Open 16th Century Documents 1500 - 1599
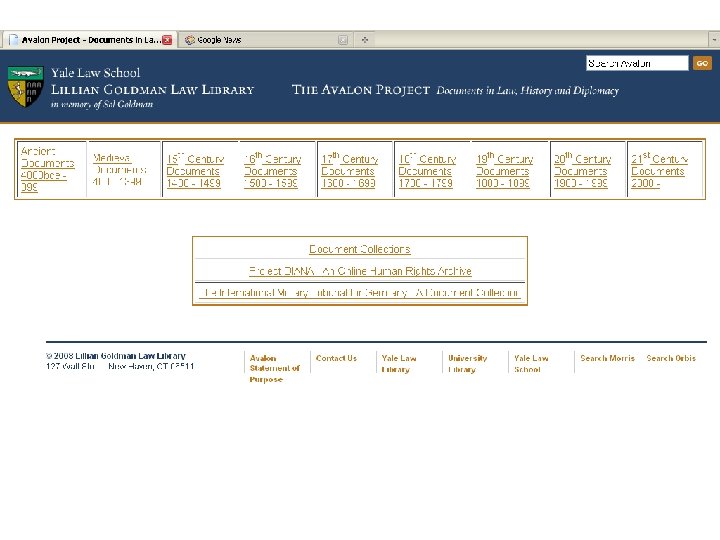 (x=272, y=171)
